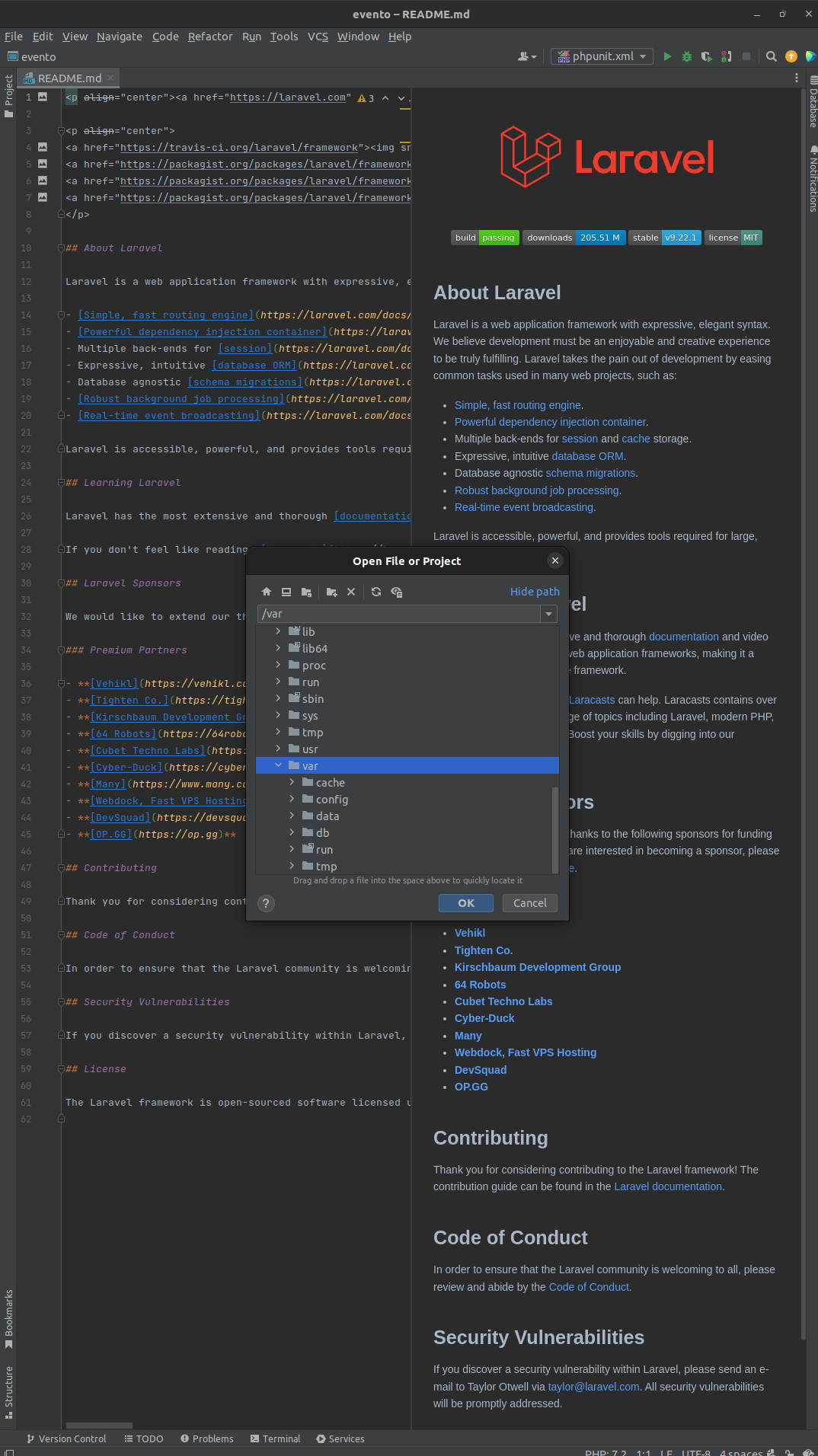818x1456 pixels.
Task: Open the editor tabs three-dot menu
Action: 797,78
